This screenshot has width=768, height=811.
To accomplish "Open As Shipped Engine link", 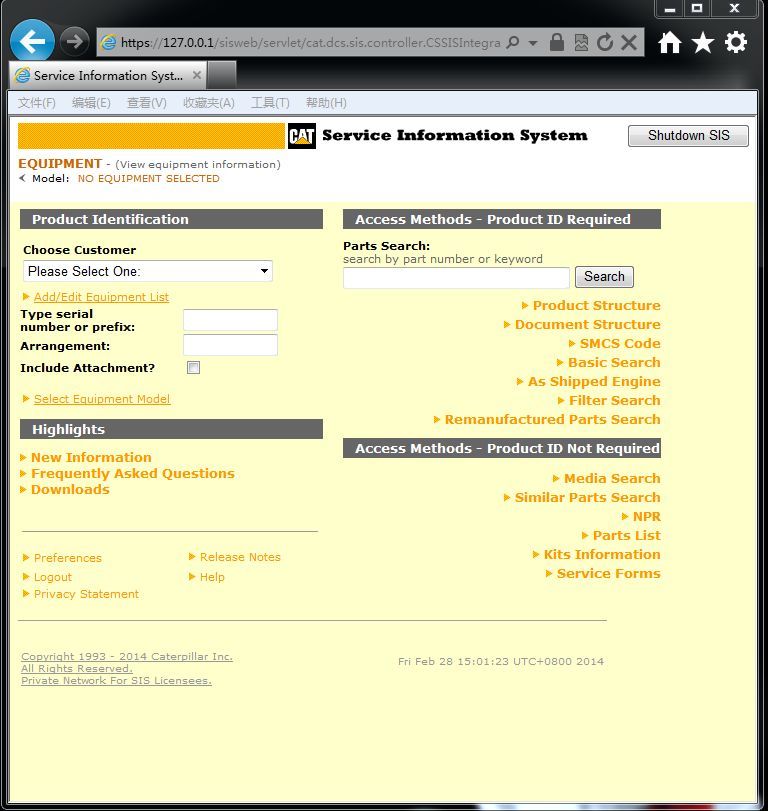I will click(594, 381).
